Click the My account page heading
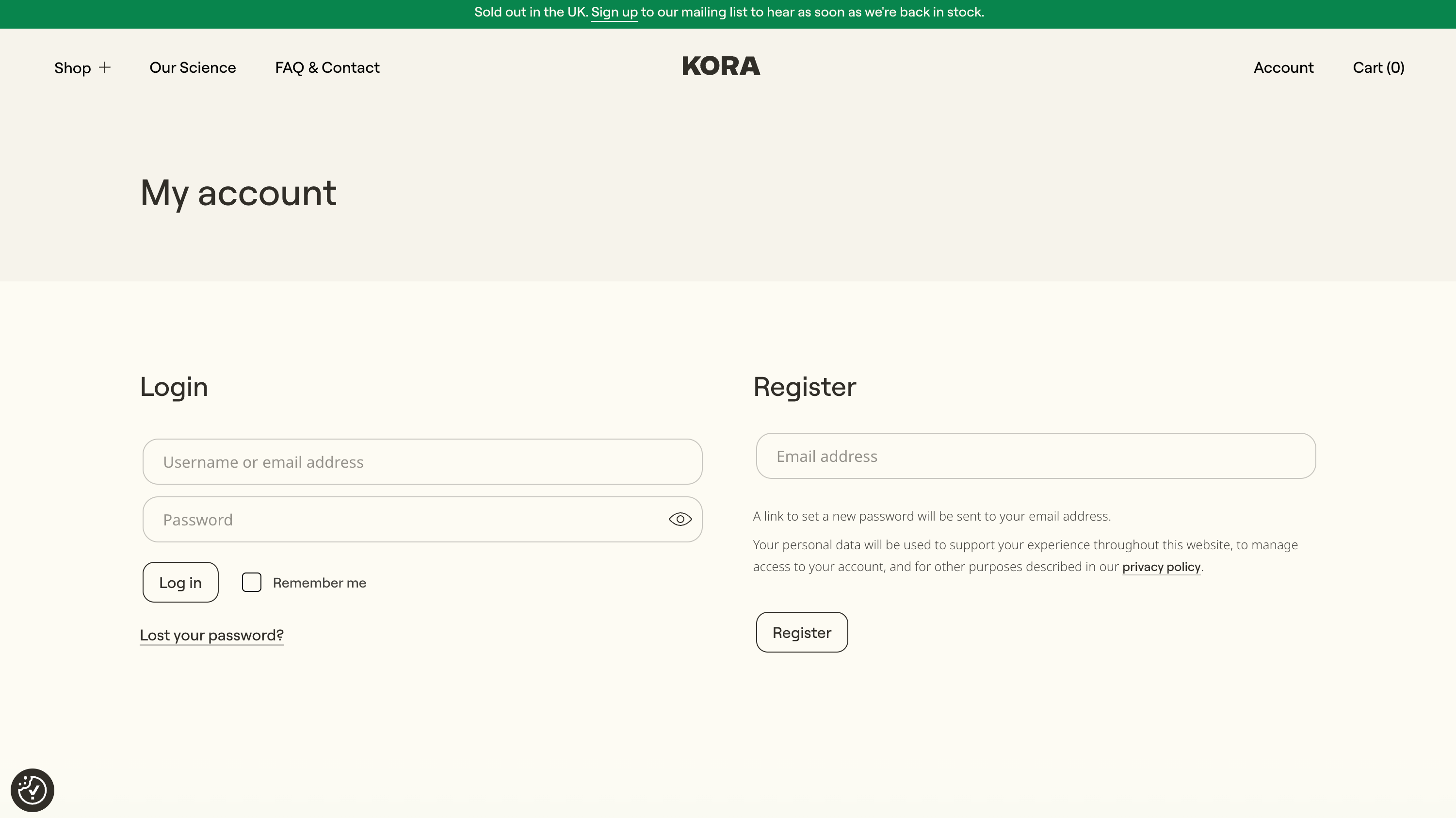Image resolution: width=1456 pixels, height=818 pixels. (x=238, y=193)
